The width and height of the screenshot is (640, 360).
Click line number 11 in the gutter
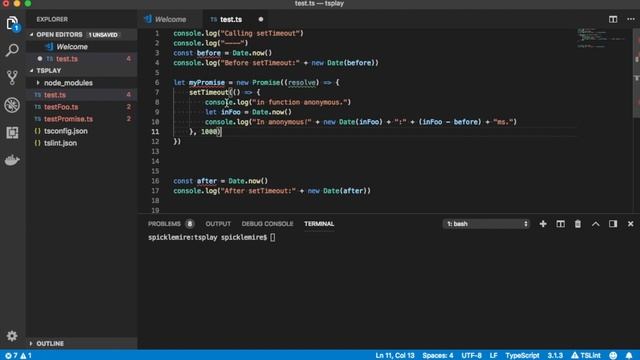pyautogui.click(x=156, y=131)
